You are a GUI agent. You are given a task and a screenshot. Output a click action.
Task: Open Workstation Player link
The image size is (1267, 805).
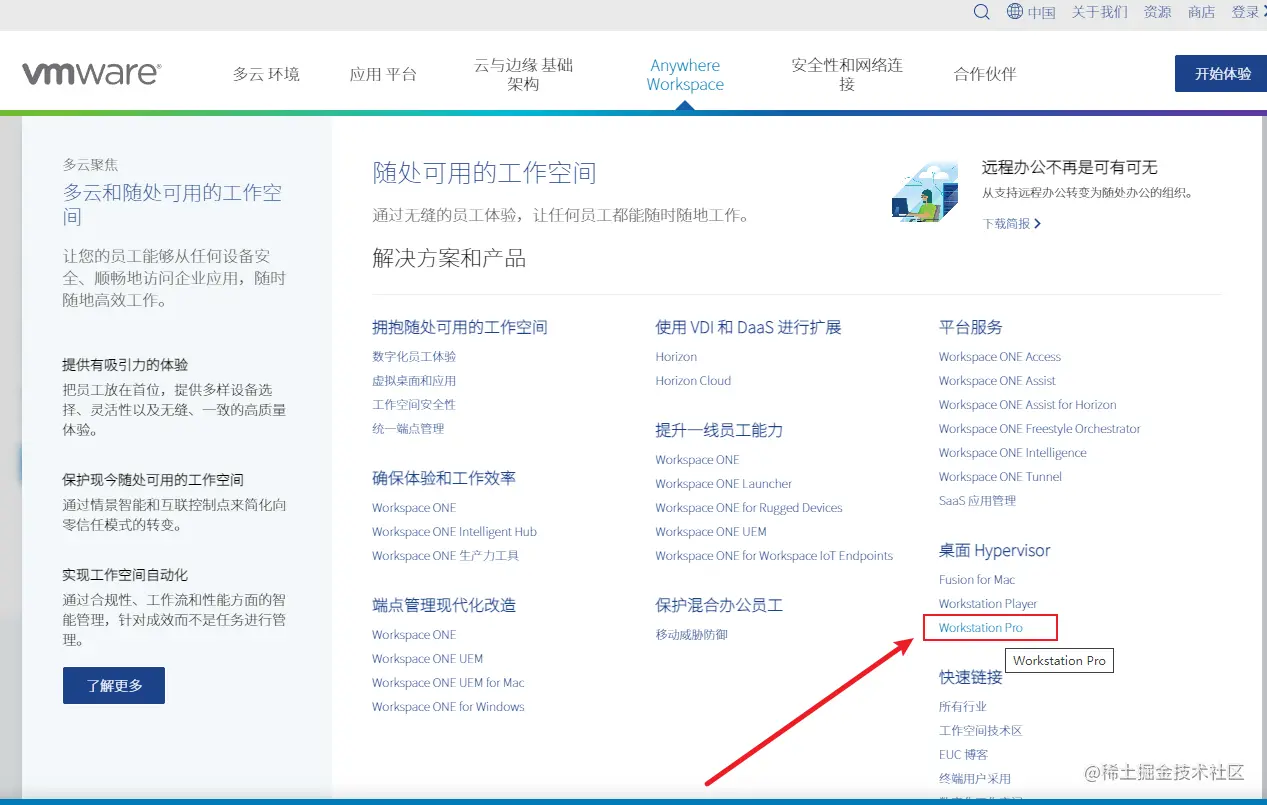click(988, 604)
